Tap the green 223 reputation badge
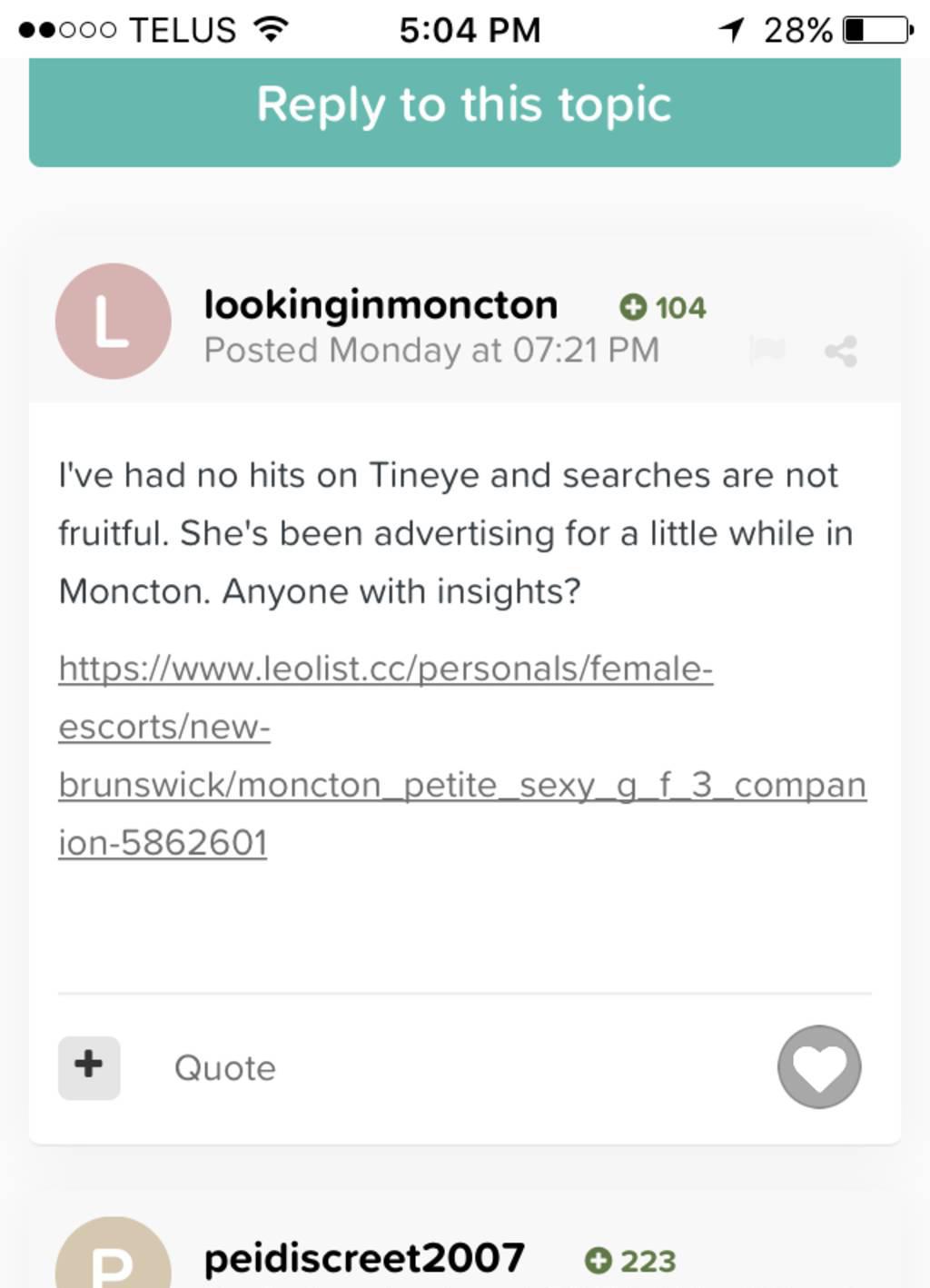930x1288 pixels. [x=631, y=1261]
